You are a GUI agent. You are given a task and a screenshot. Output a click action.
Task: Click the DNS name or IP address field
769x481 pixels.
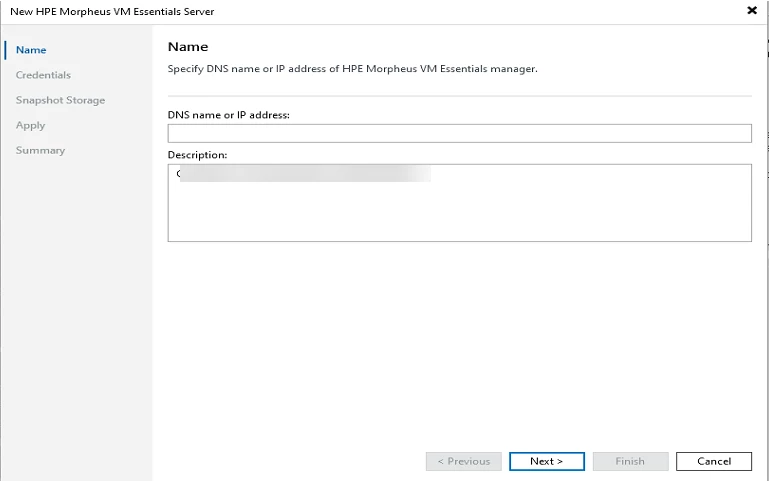tap(459, 134)
